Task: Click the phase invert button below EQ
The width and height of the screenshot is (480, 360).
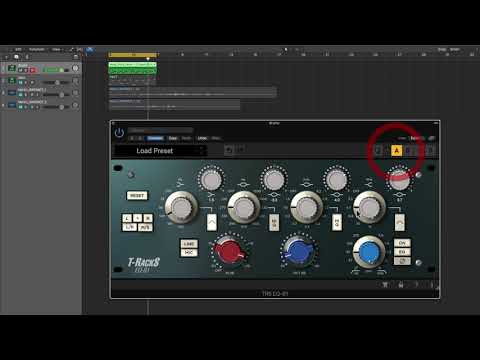Action: click(x=402, y=261)
